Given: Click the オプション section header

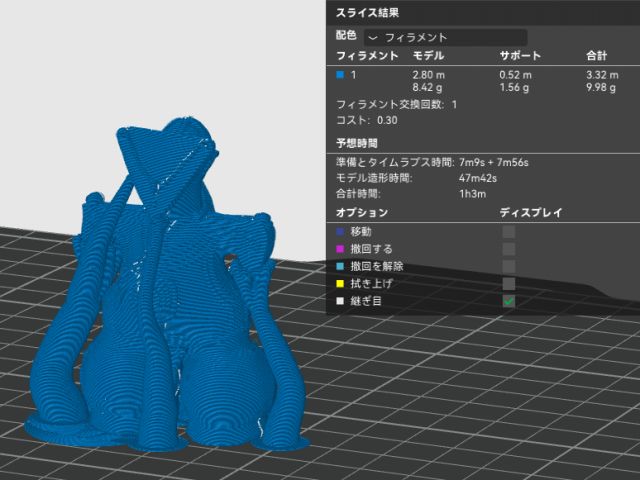Looking at the screenshot, I should pos(361,213).
